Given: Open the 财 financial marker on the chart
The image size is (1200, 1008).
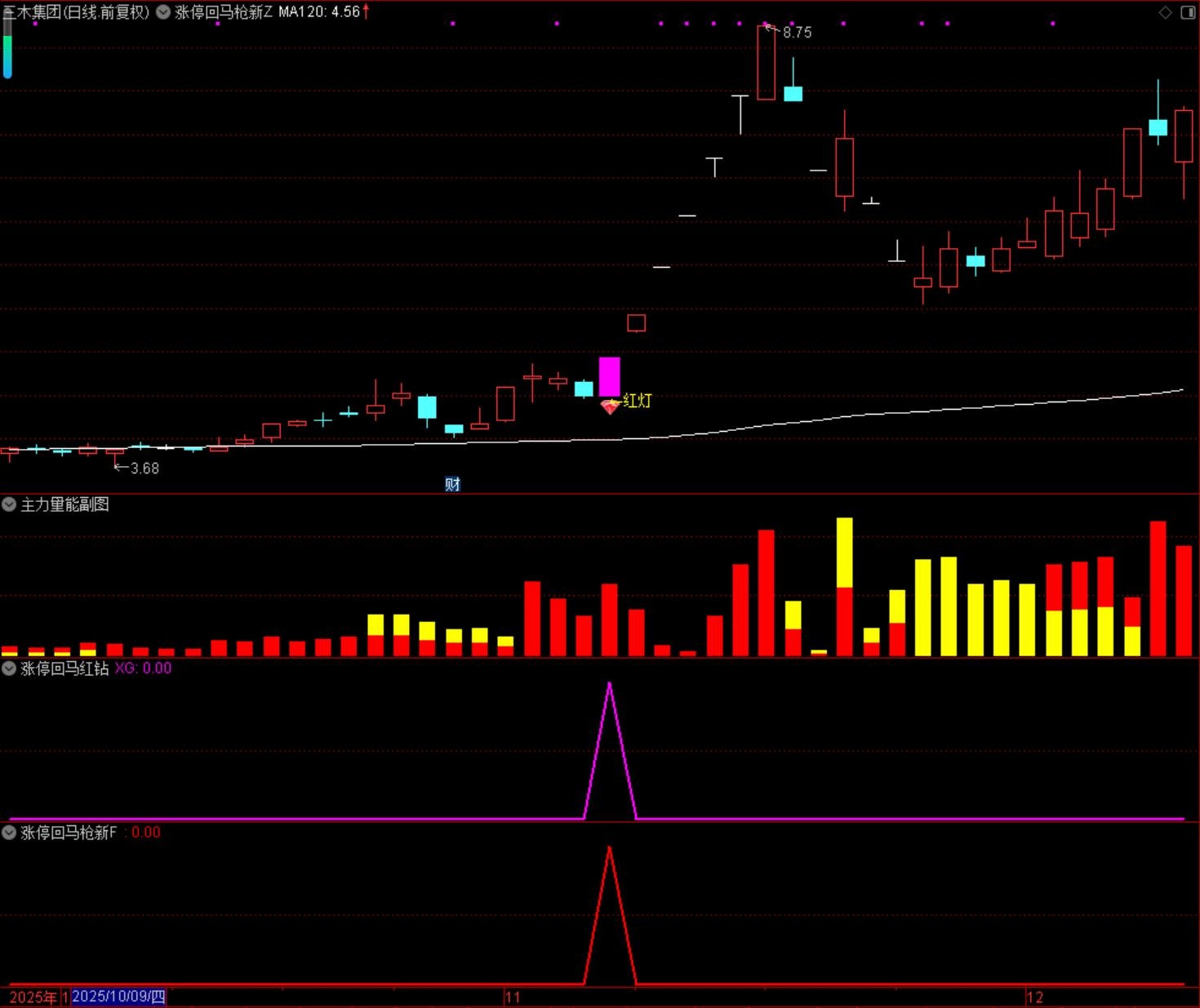Looking at the screenshot, I should point(452,484).
